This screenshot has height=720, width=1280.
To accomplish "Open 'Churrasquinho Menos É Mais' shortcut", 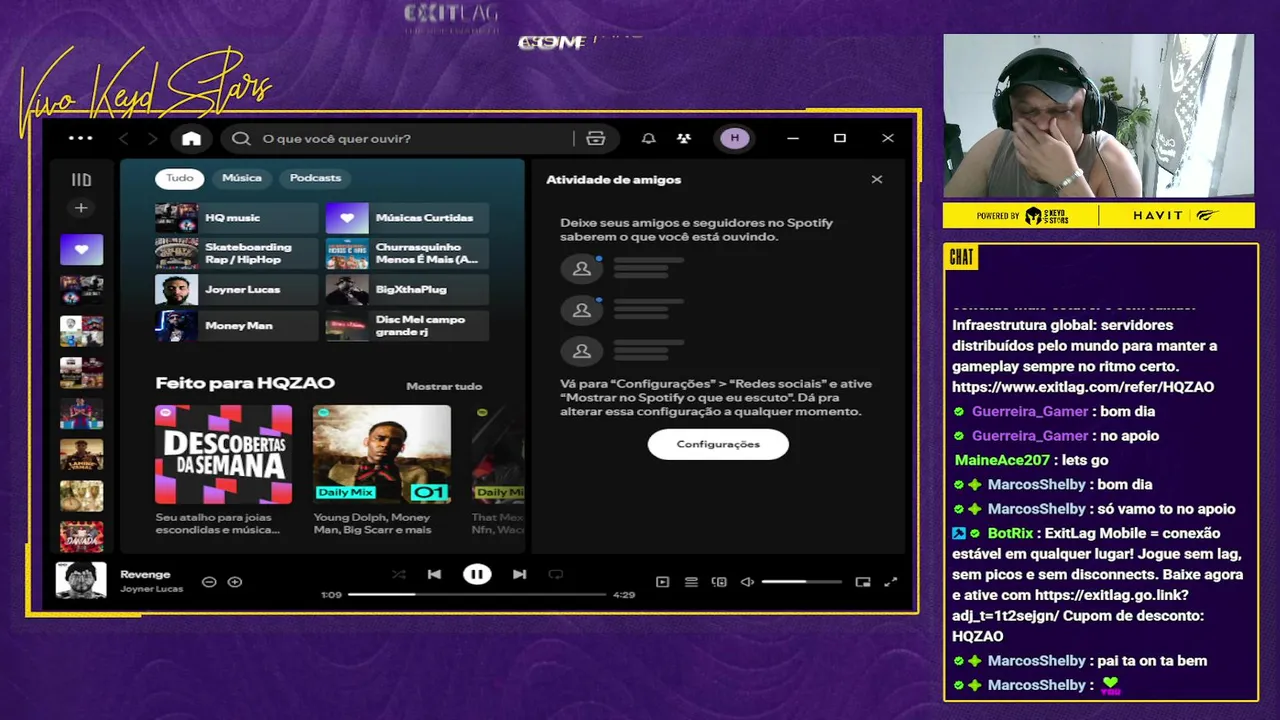I will (407, 254).
